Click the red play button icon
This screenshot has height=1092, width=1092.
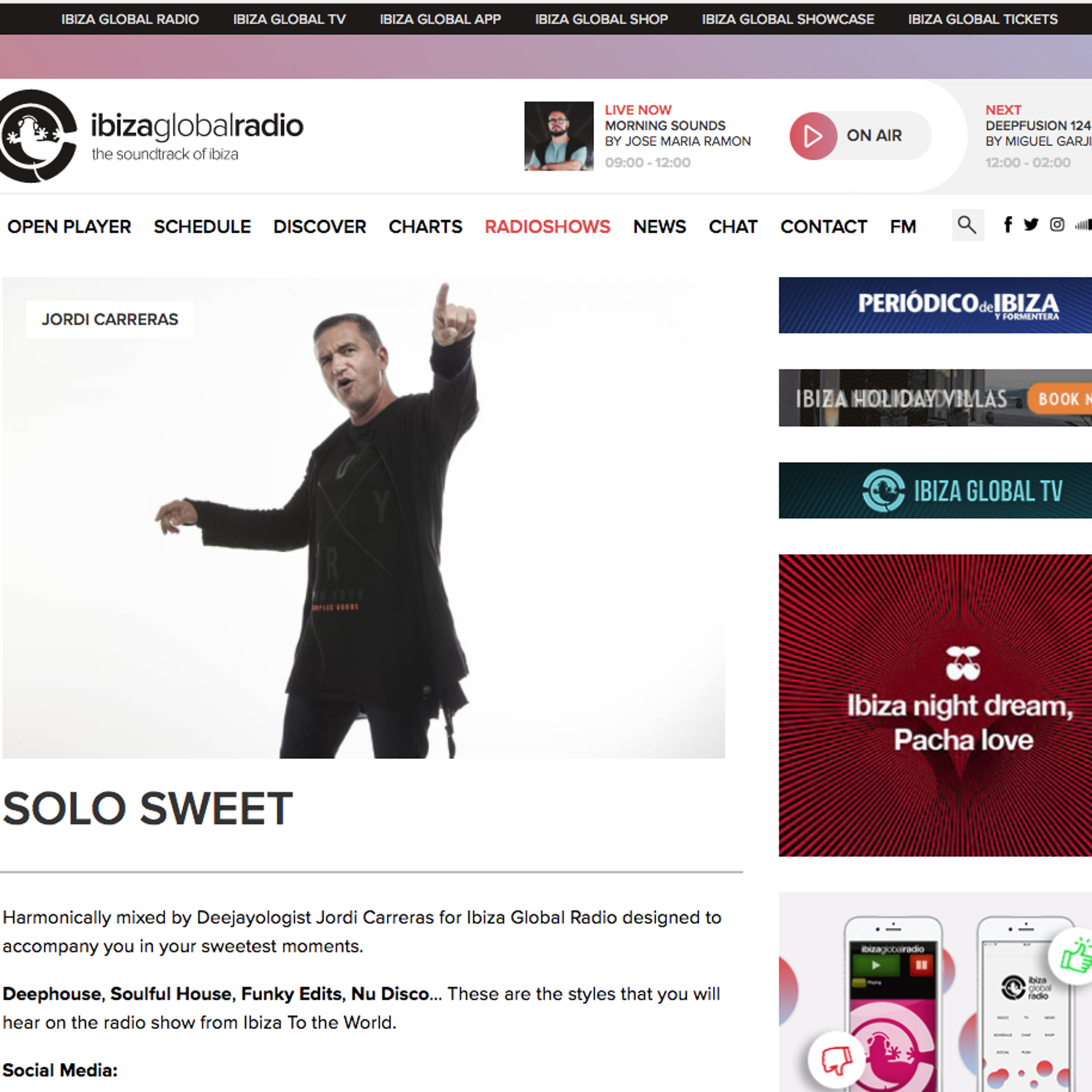tap(813, 136)
